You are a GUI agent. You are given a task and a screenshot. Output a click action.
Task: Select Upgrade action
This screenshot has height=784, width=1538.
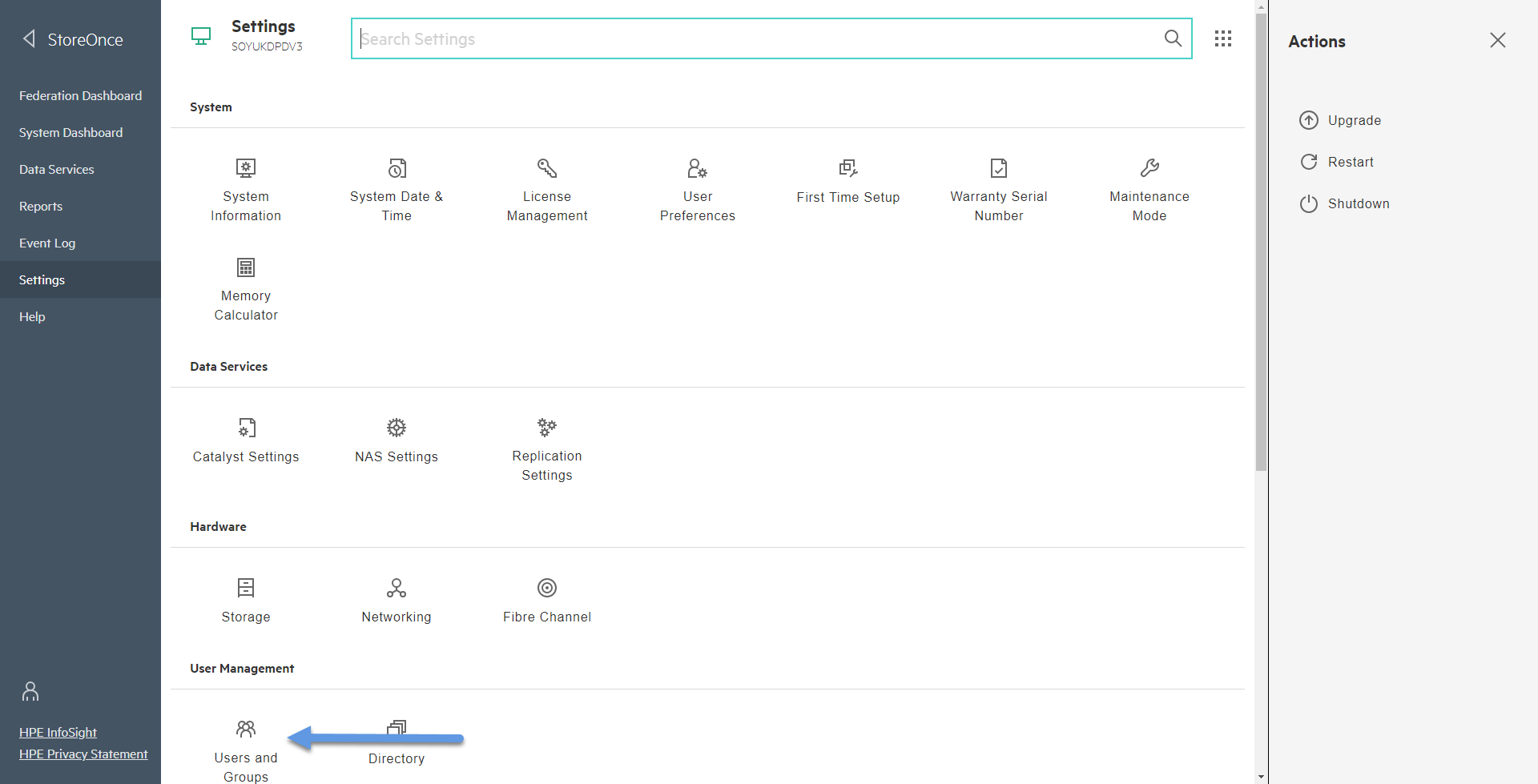pos(1340,120)
